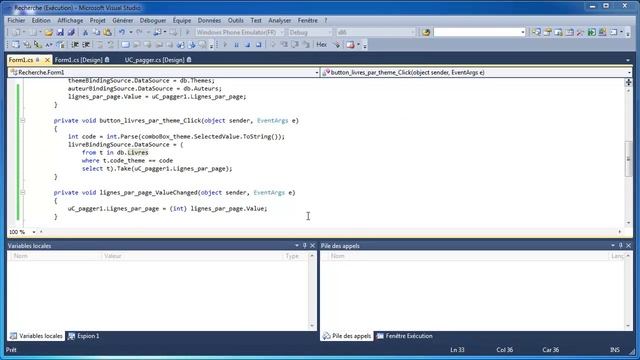Click the navigate backward icon
640x360 pixels.
point(157,32)
